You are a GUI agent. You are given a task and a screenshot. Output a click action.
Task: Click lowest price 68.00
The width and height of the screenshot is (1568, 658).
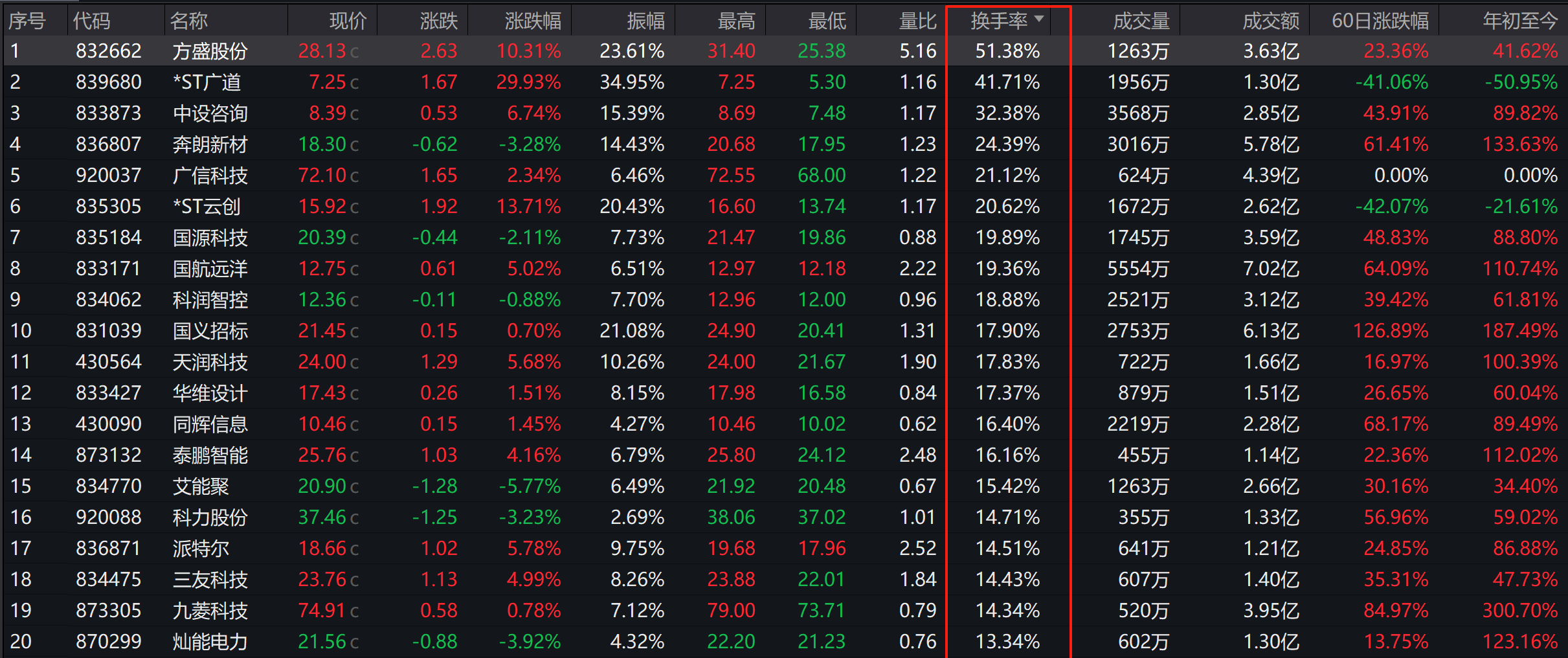click(x=822, y=176)
